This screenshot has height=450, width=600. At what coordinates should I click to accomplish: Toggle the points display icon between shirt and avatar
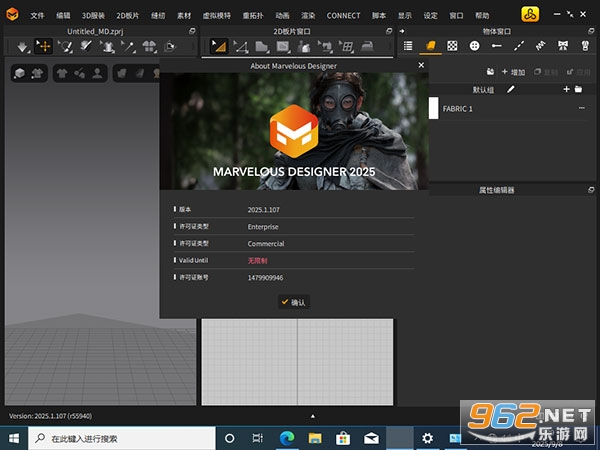coord(80,73)
